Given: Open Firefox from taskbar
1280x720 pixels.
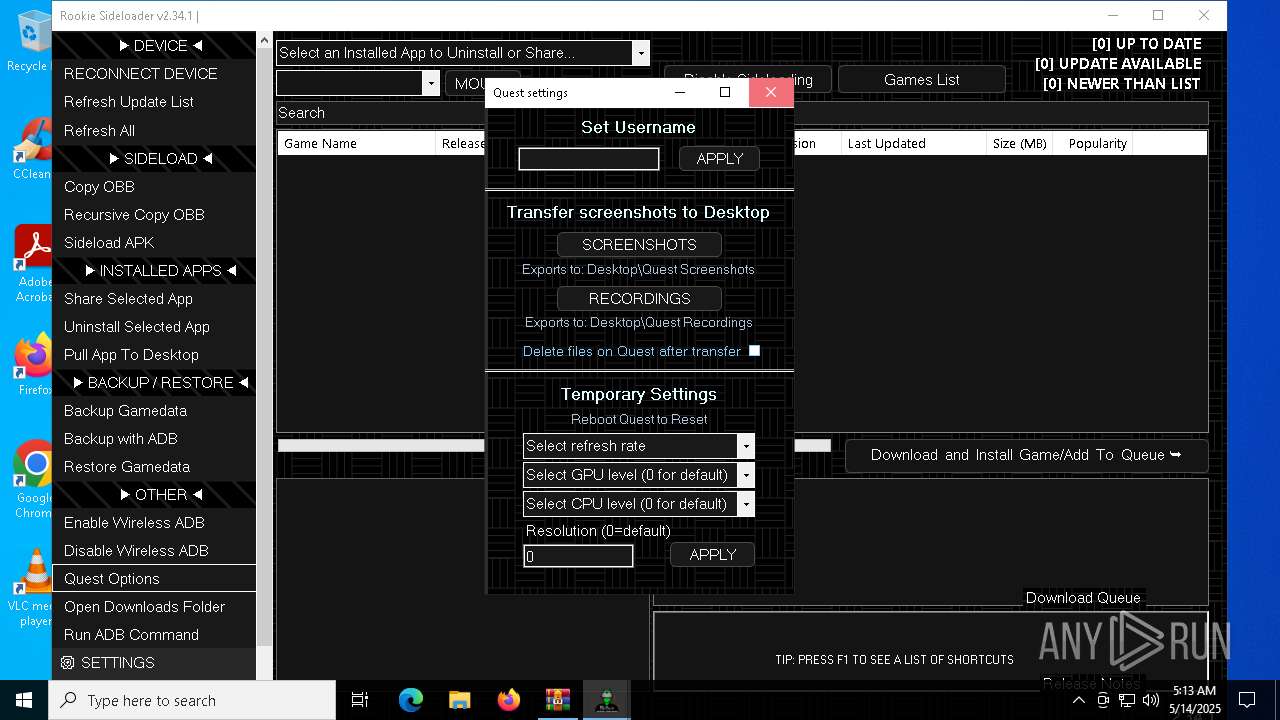Looking at the screenshot, I should click(x=508, y=700).
